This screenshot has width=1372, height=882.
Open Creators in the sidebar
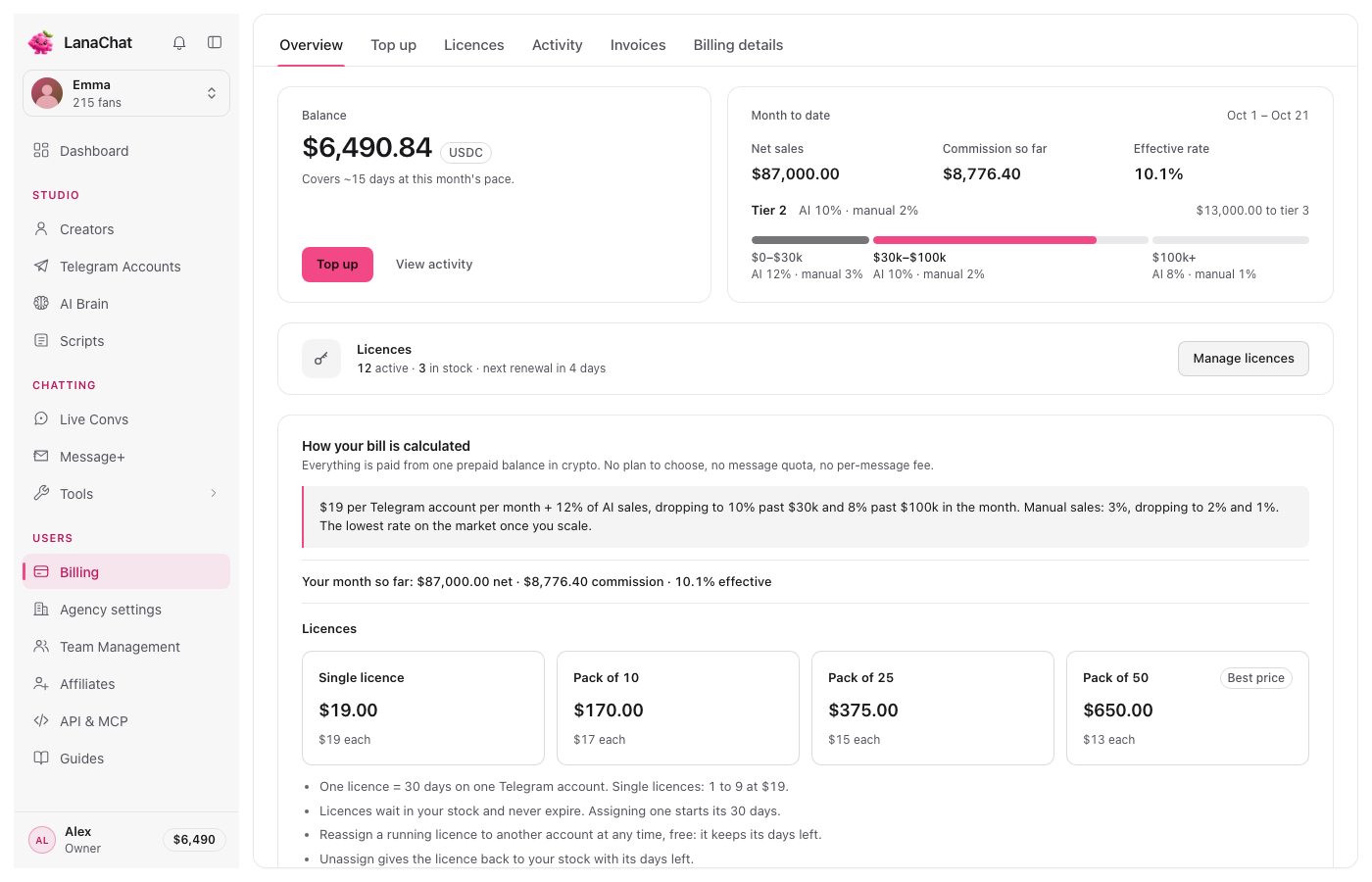[x=126, y=228]
